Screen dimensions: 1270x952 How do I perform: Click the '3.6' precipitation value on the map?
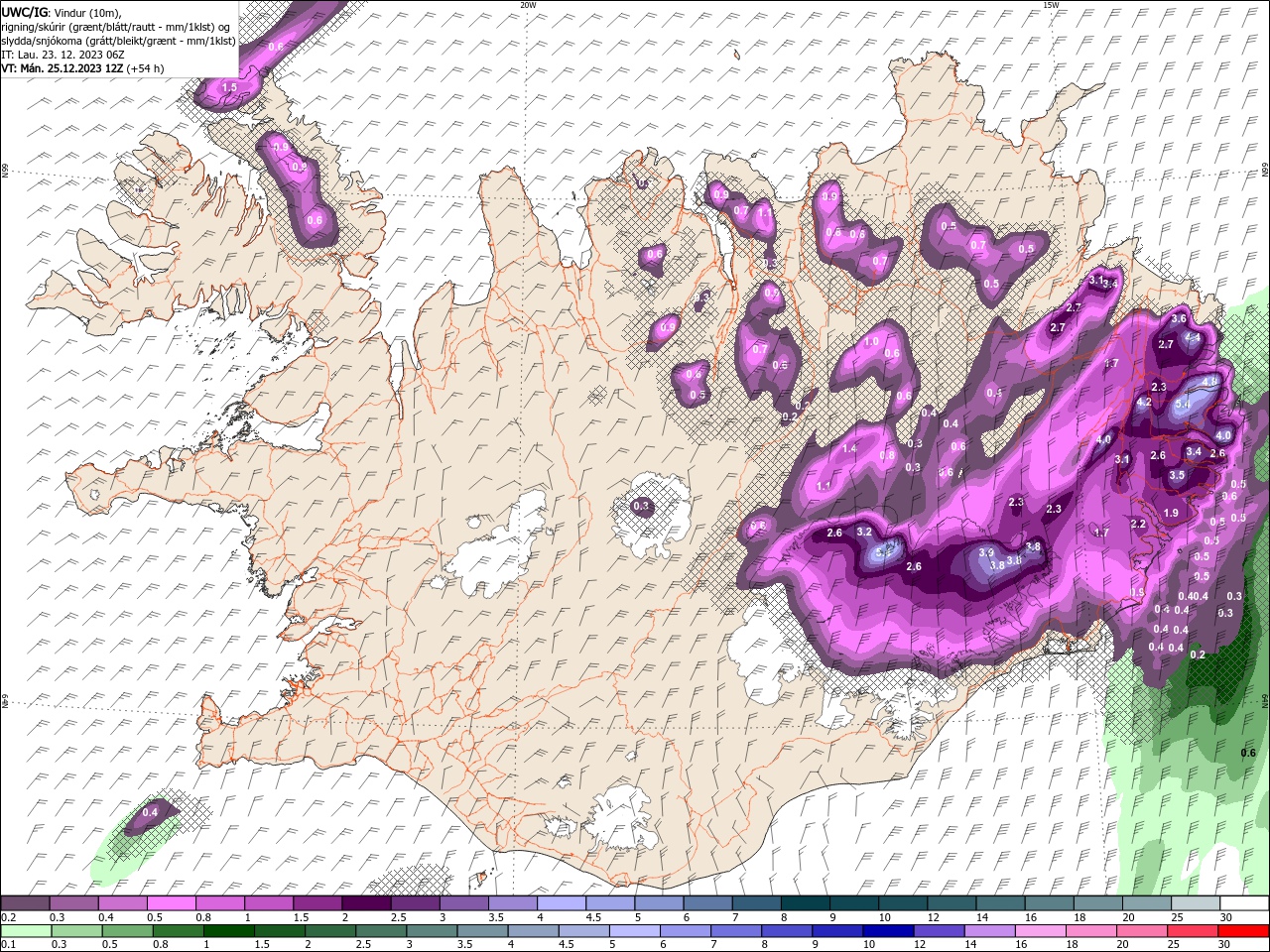[1179, 319]
